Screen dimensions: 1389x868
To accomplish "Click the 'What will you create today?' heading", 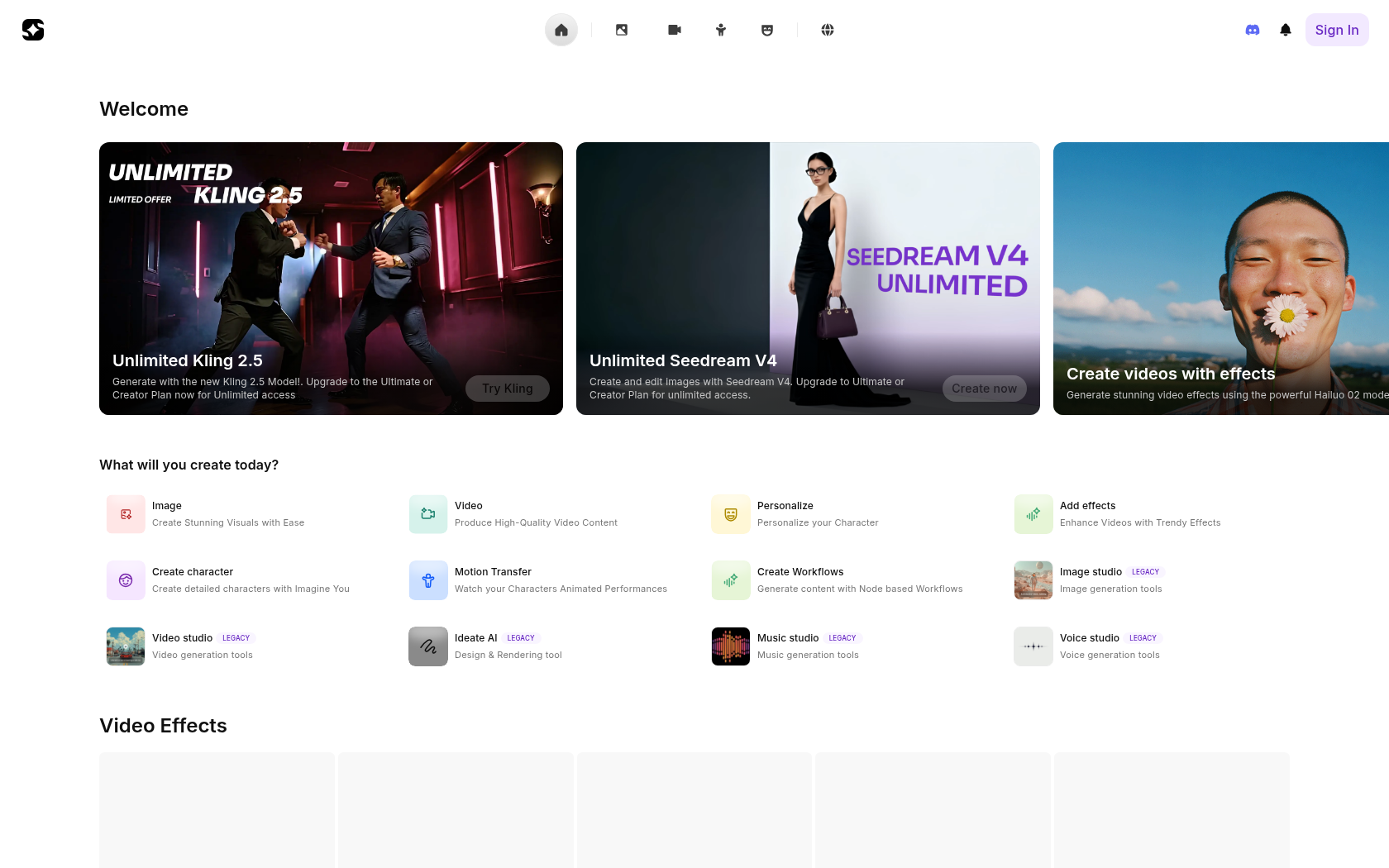I will coord(189,465).
